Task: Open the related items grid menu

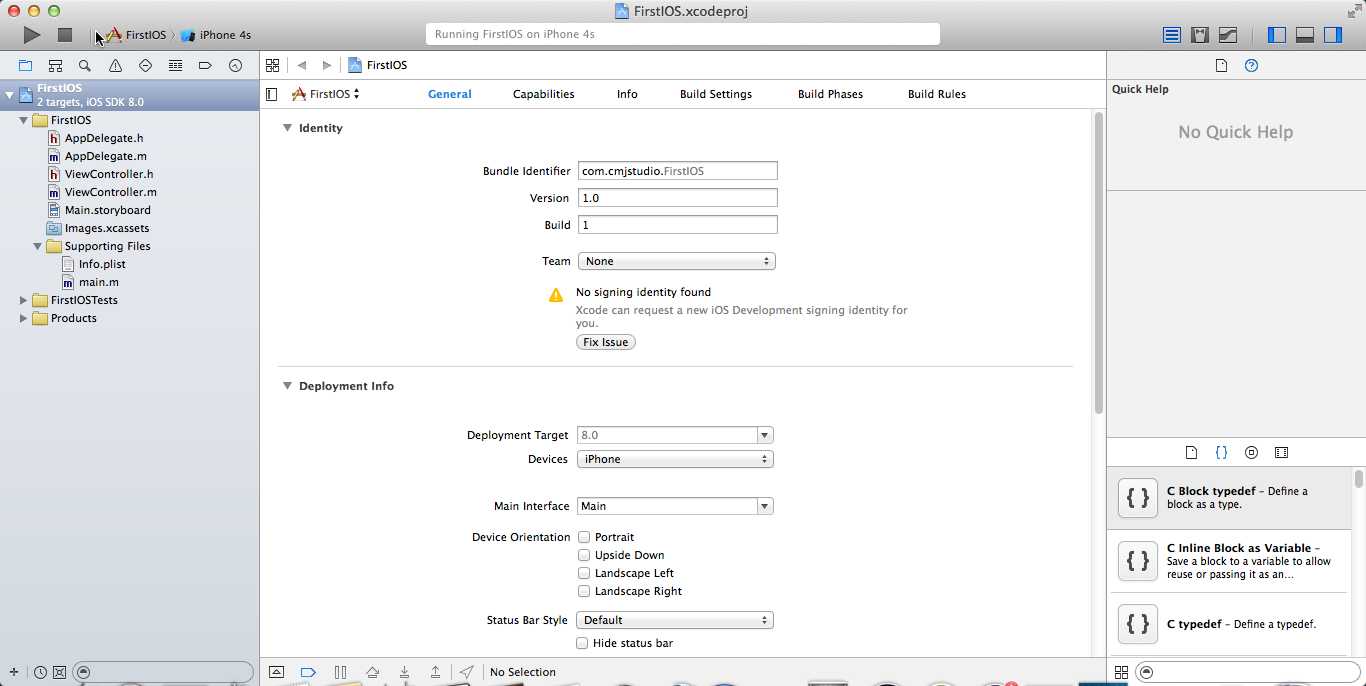Action: [x=272, y=65]
